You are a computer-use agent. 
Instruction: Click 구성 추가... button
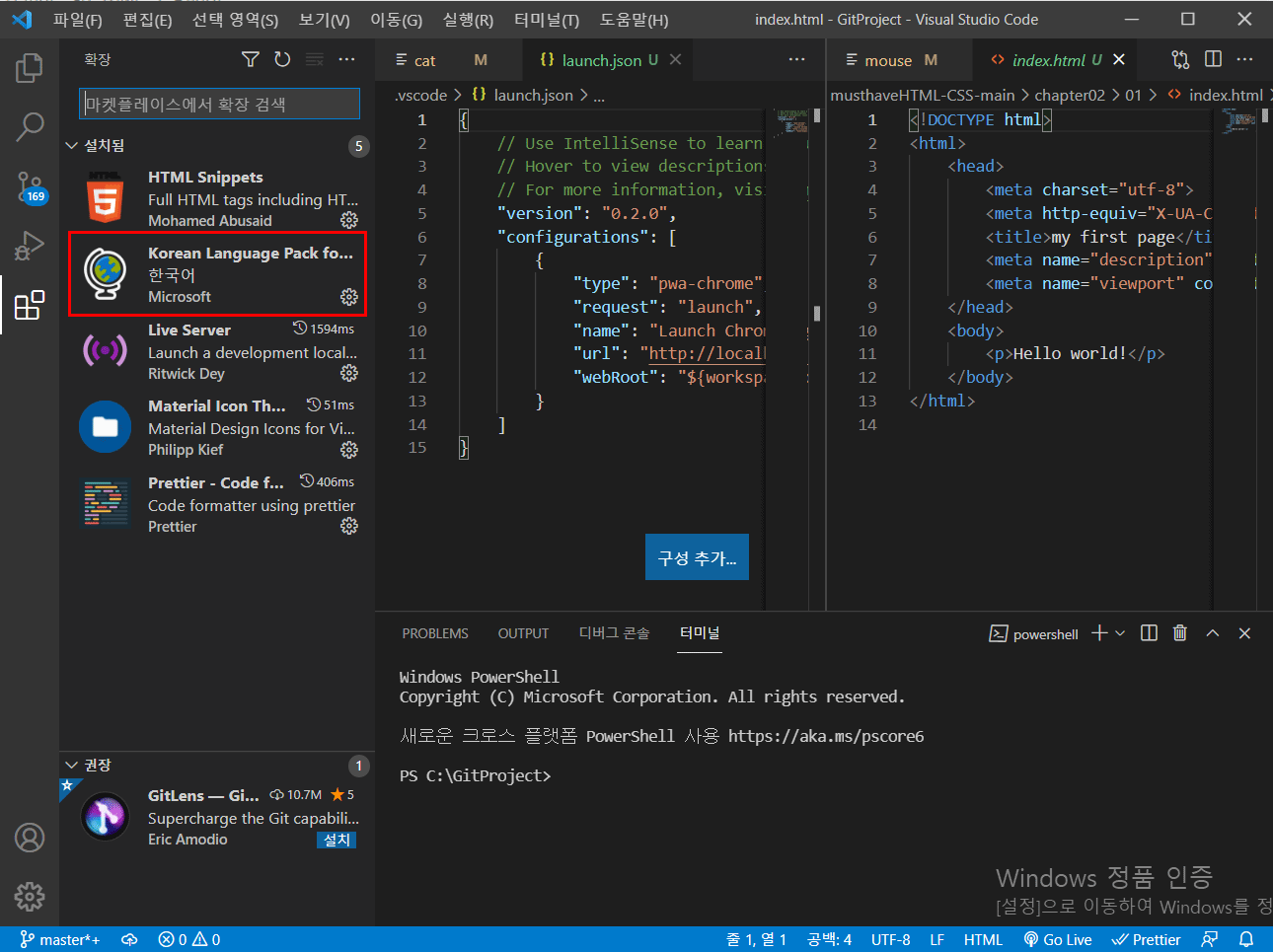click(x=697, y=557)
